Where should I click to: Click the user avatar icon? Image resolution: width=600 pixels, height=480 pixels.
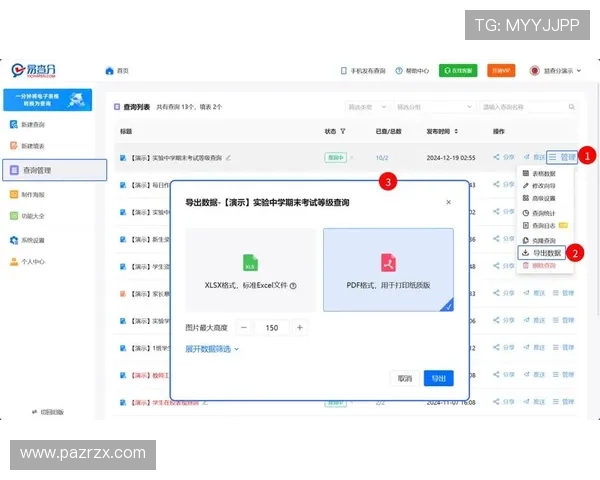tap(535, 71)
